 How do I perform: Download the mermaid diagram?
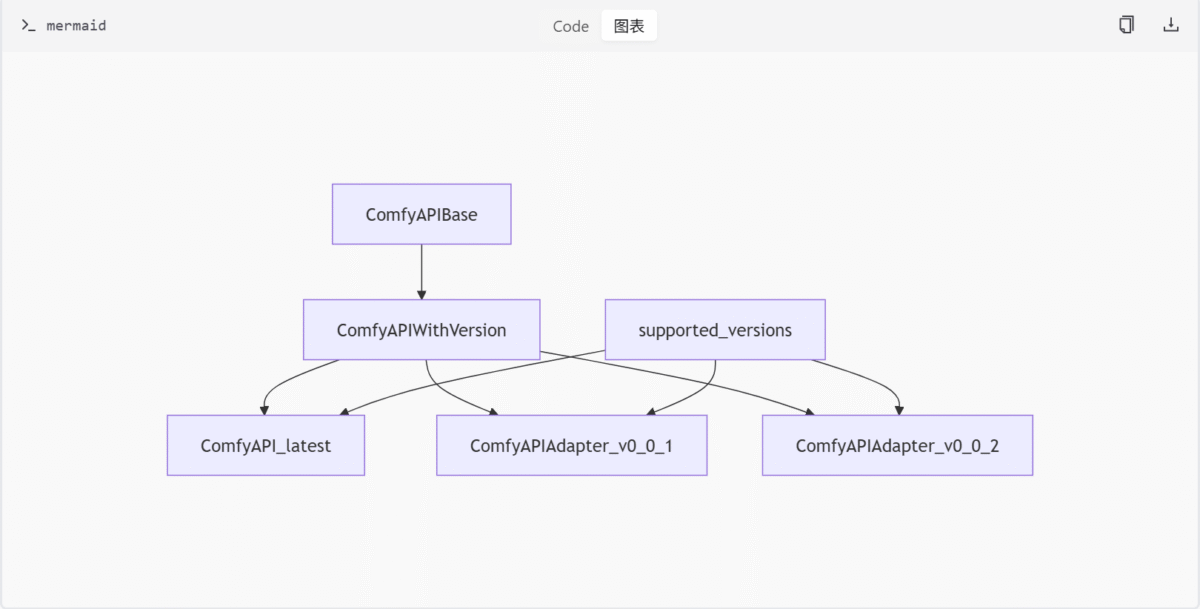[1171, 25]
